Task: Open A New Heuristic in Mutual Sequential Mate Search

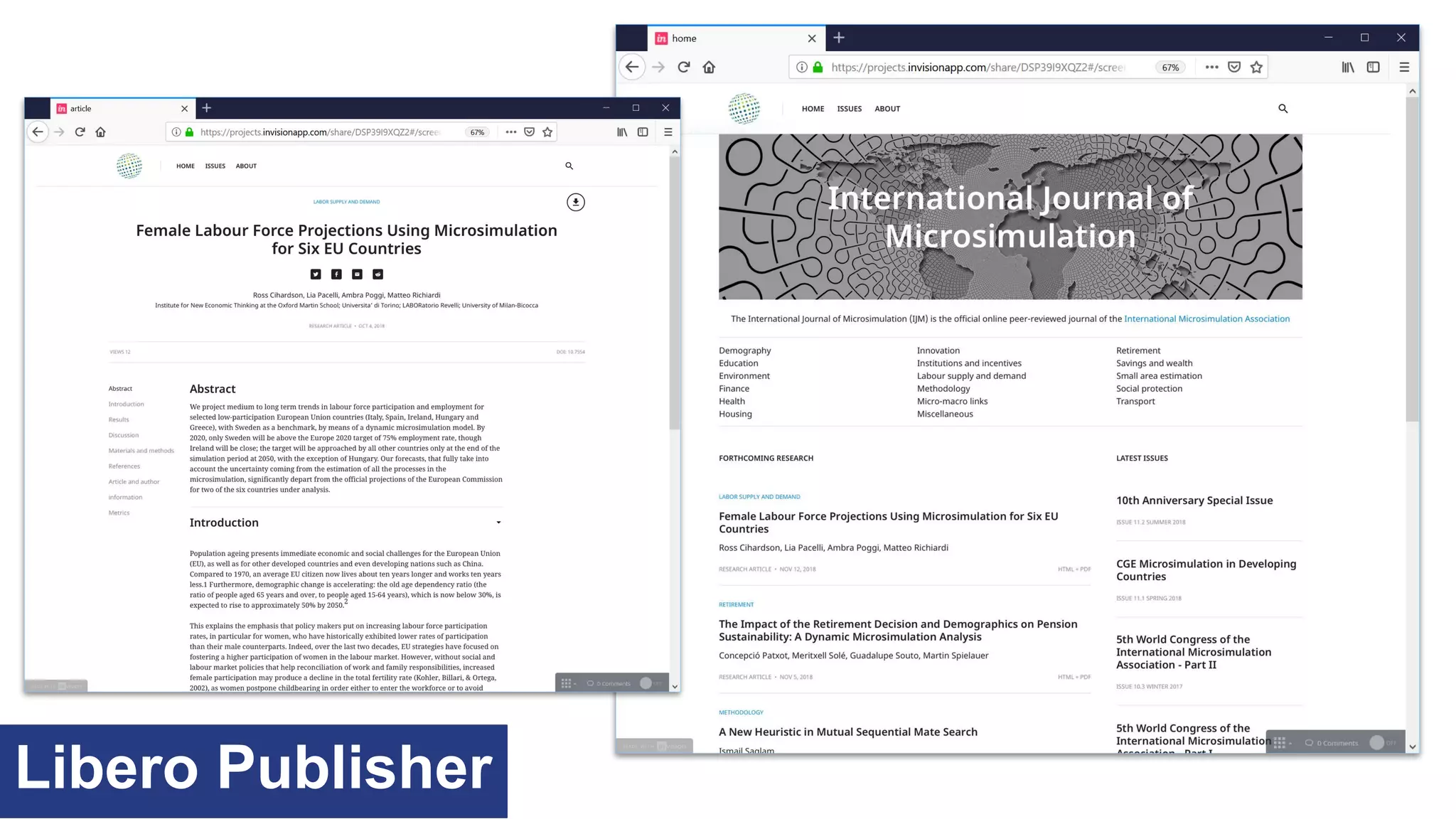Action: [x=847, y=732]
